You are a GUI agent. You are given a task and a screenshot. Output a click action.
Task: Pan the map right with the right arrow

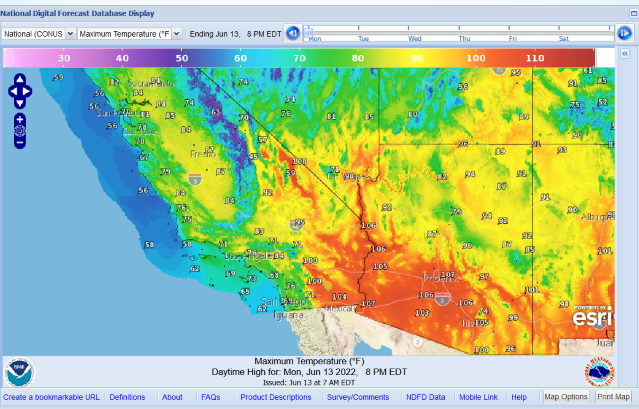pos(26,91)
